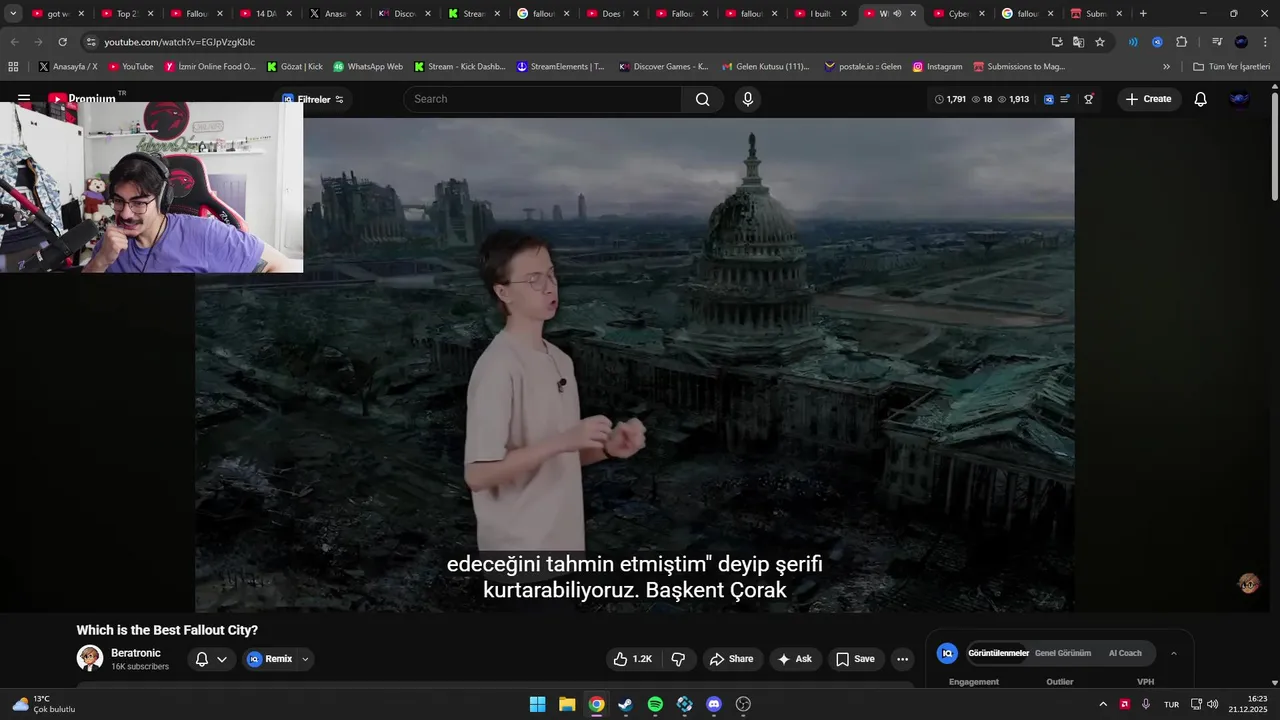Open more actions three-dot menu
Image resolution: width=1280 pixels, height=720 pixels.
pyautogui.click(x=902, y=659)
